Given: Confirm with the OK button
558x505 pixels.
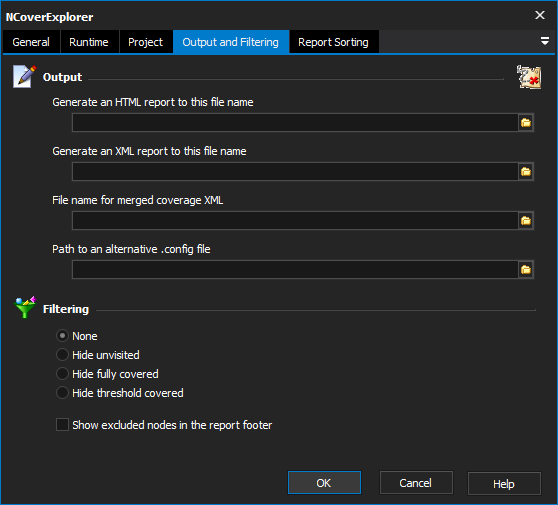Looking at the screenshot, I should pyautogui.click(x=324, y=483).
